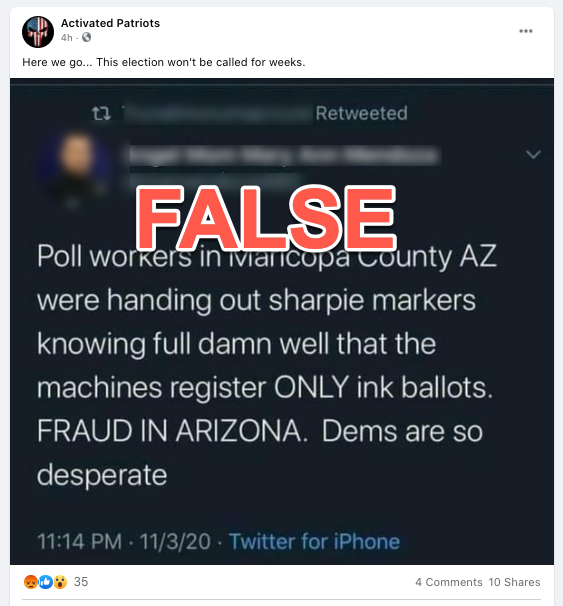Open the three-dot post options menu
Image resolution: width=563 pixels, height=606 pixels.
(526, 31)
